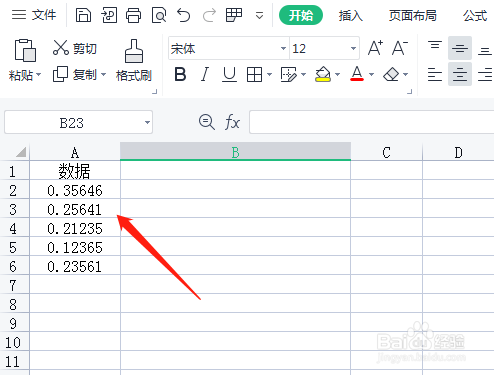
Task: Toggle Underline formatting
Action: pos(229,74)
